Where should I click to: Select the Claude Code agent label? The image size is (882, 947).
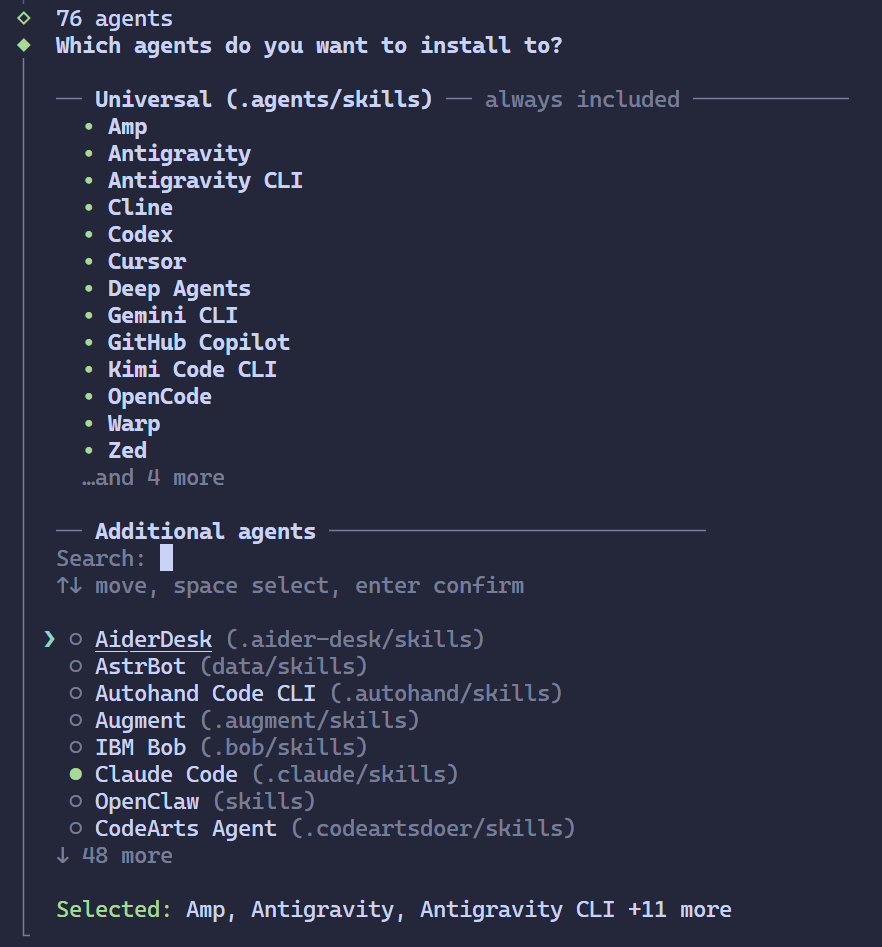[166, 774]
